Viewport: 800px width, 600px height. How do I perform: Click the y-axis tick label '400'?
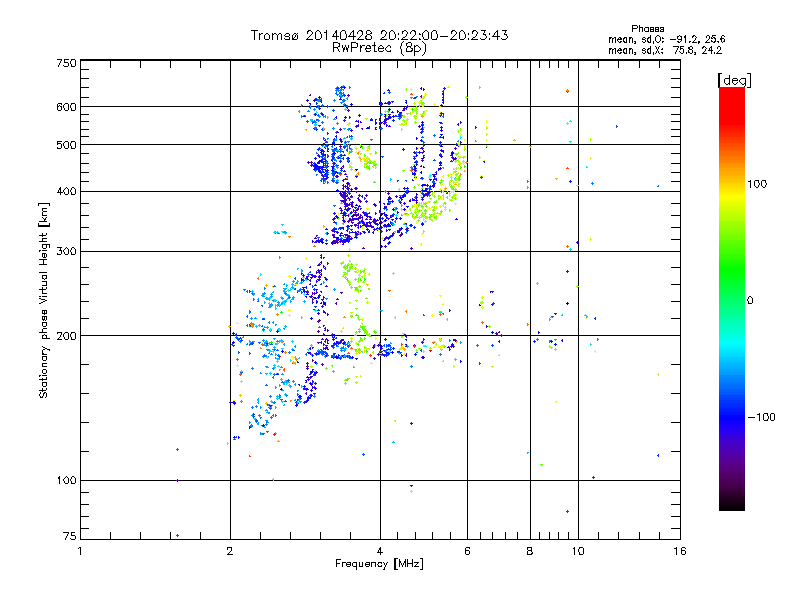pyautogui.click(x=67, y=192)
